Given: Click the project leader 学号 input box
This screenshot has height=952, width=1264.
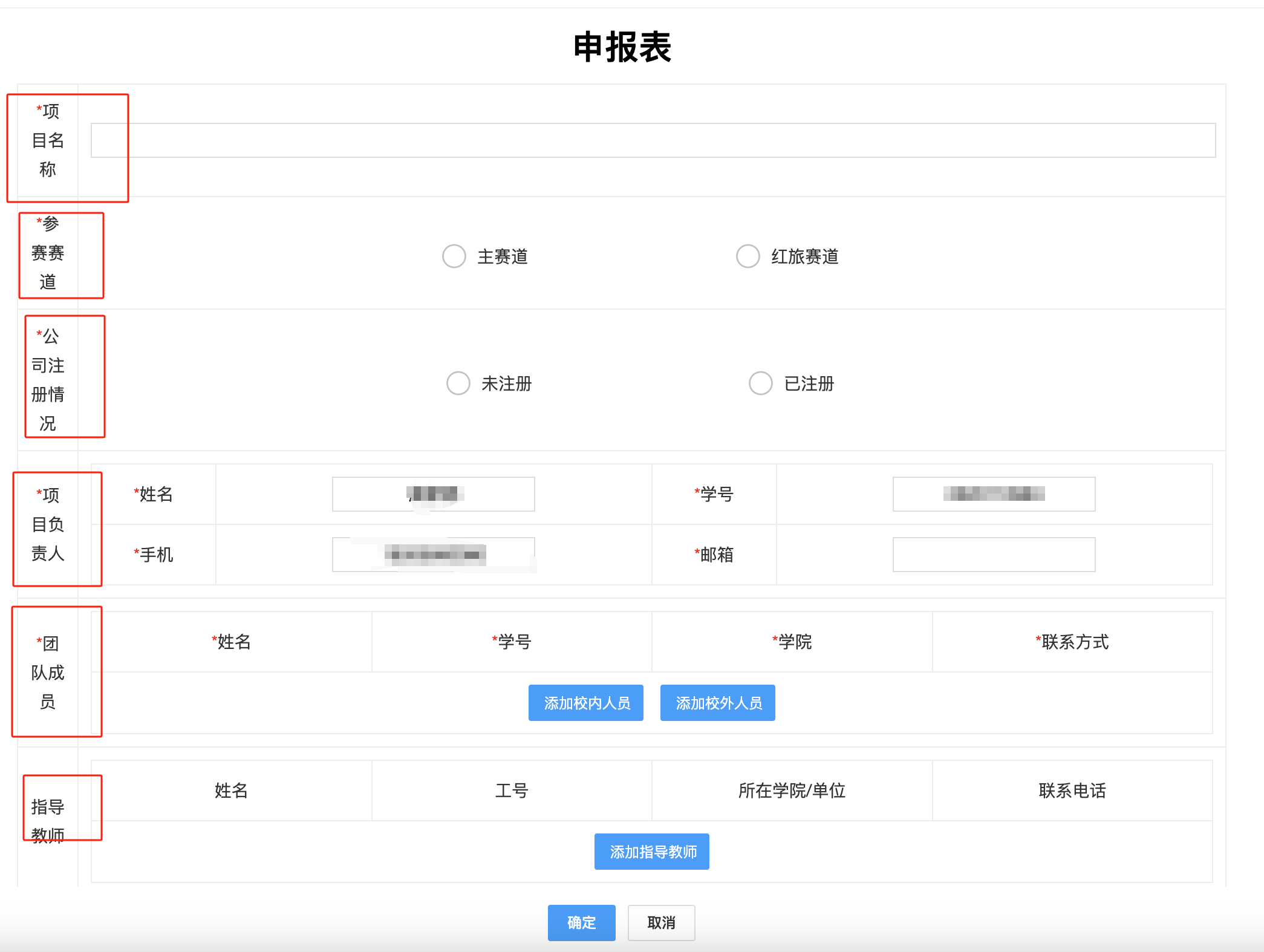Looking at the screenshot, I should (993, 494).
